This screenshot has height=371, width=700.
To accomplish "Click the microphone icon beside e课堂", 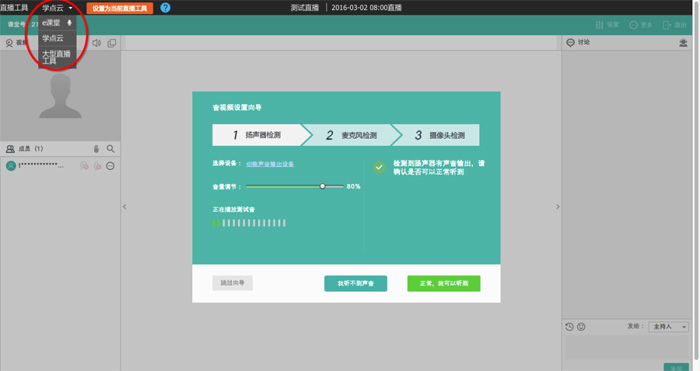I will pyautogui.click(x=69, y=23).
